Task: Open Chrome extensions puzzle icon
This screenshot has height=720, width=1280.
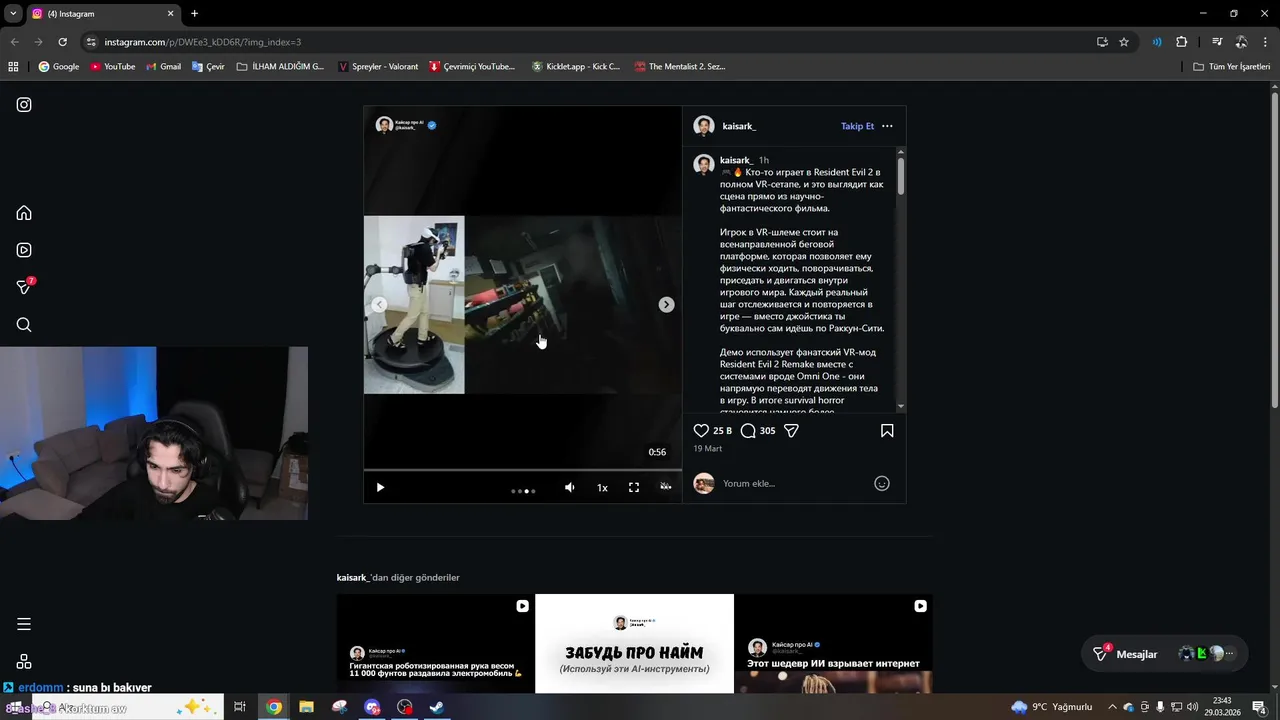Action: [1181, 42]
